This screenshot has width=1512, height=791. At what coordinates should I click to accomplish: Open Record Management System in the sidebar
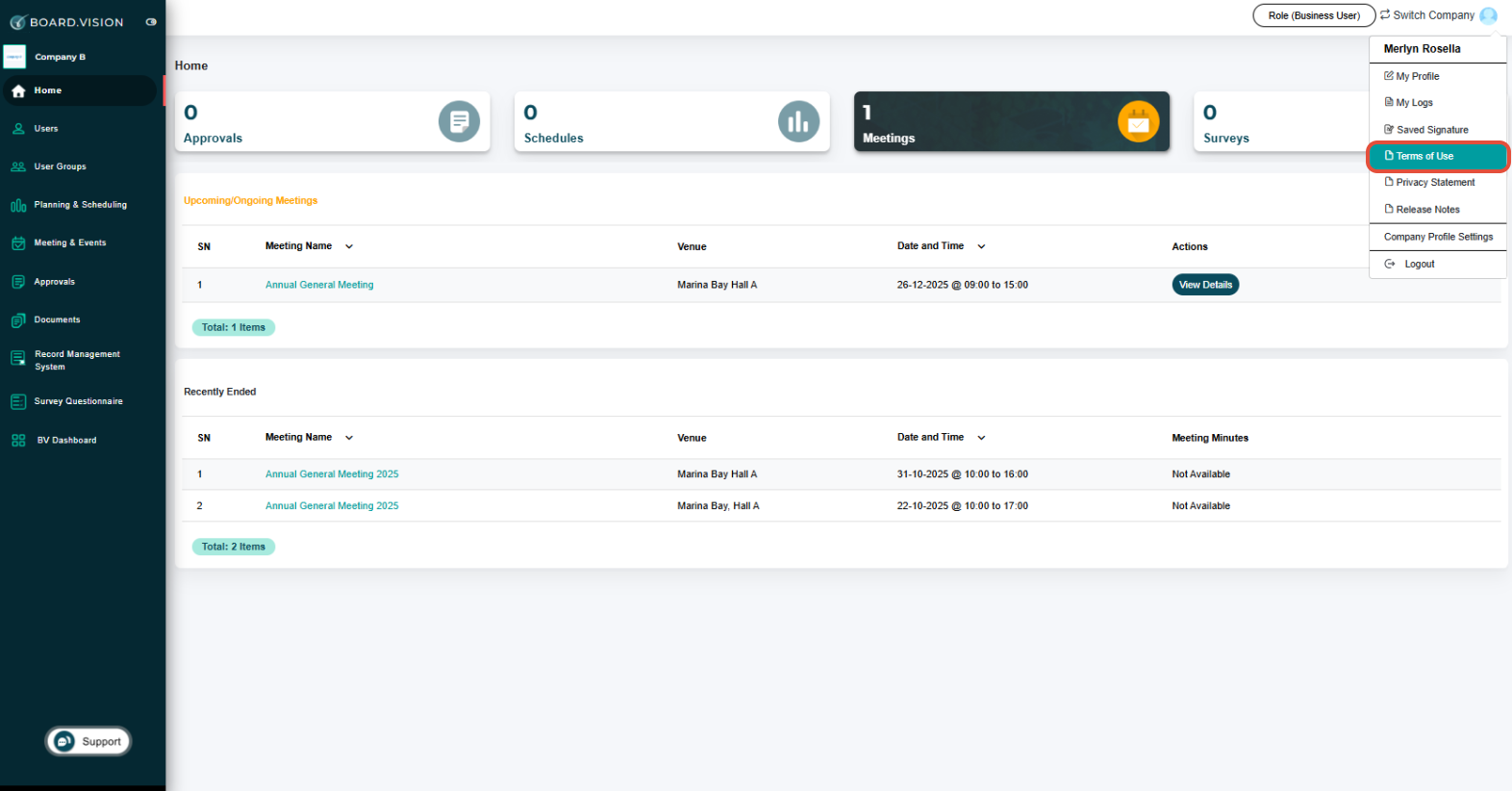tap(79, 360)
